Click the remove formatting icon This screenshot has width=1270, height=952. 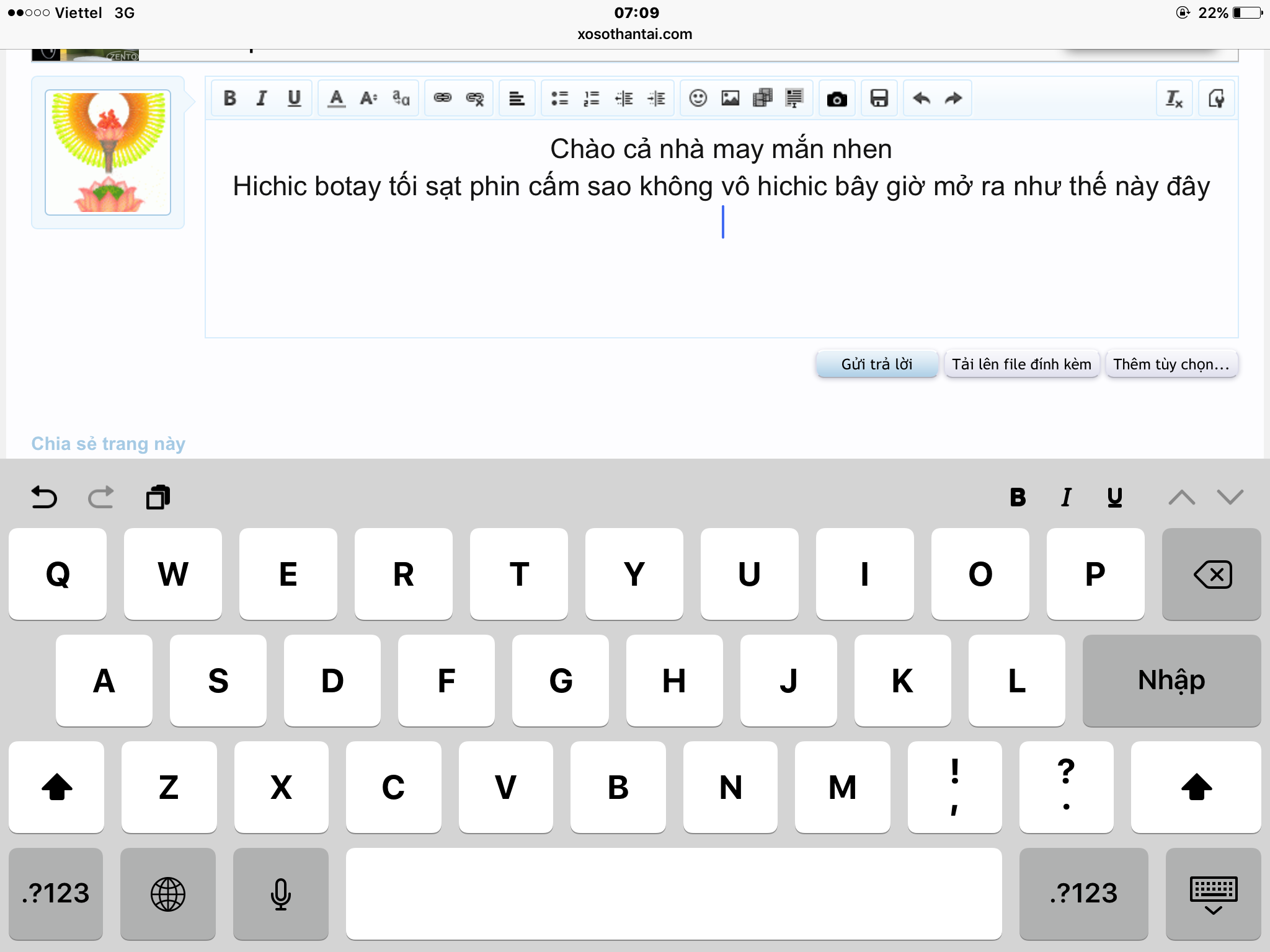(1173, 98)
